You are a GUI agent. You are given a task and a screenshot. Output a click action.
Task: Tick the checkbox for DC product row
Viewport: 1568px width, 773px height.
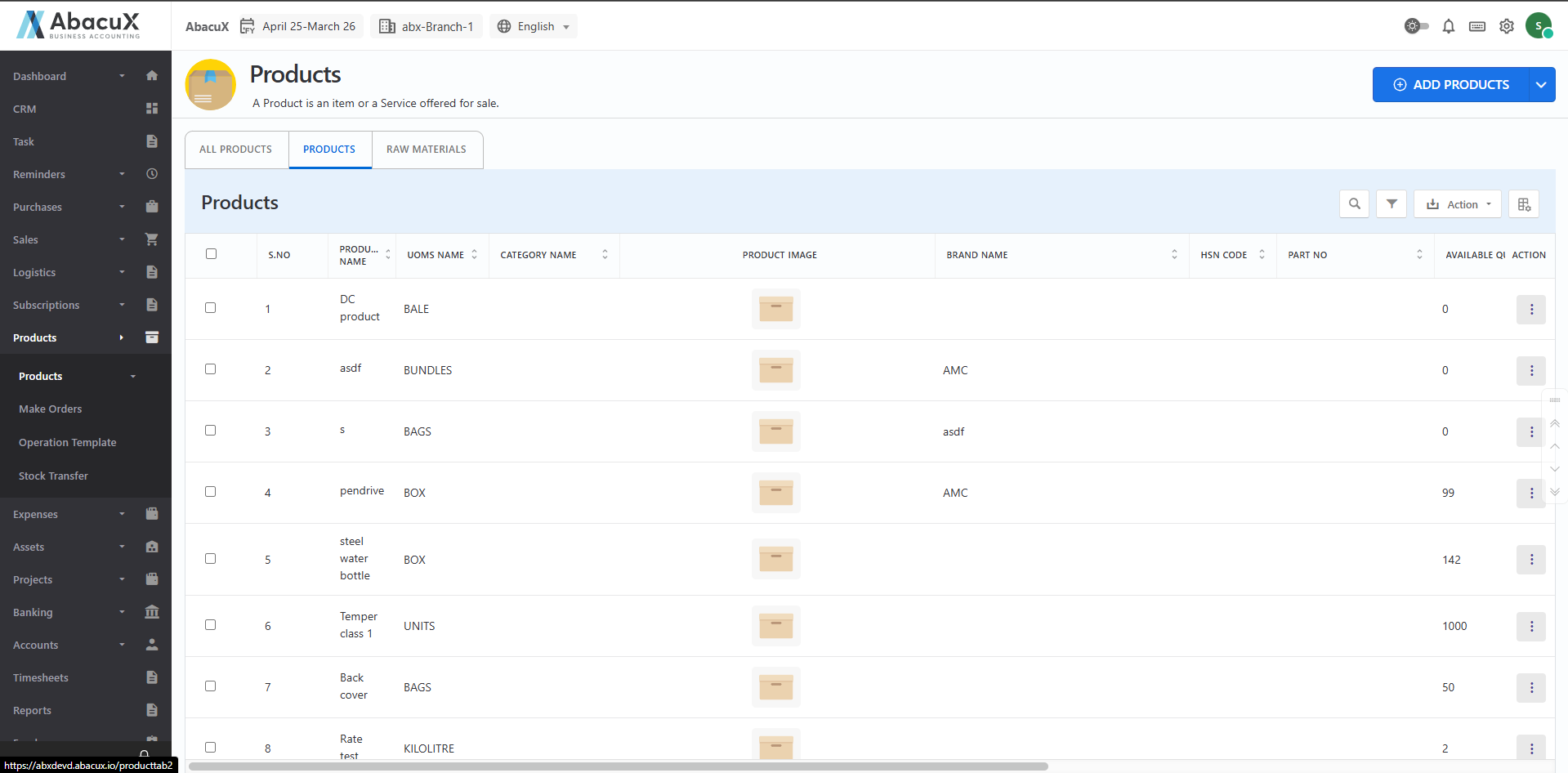(x=211, y=308)
